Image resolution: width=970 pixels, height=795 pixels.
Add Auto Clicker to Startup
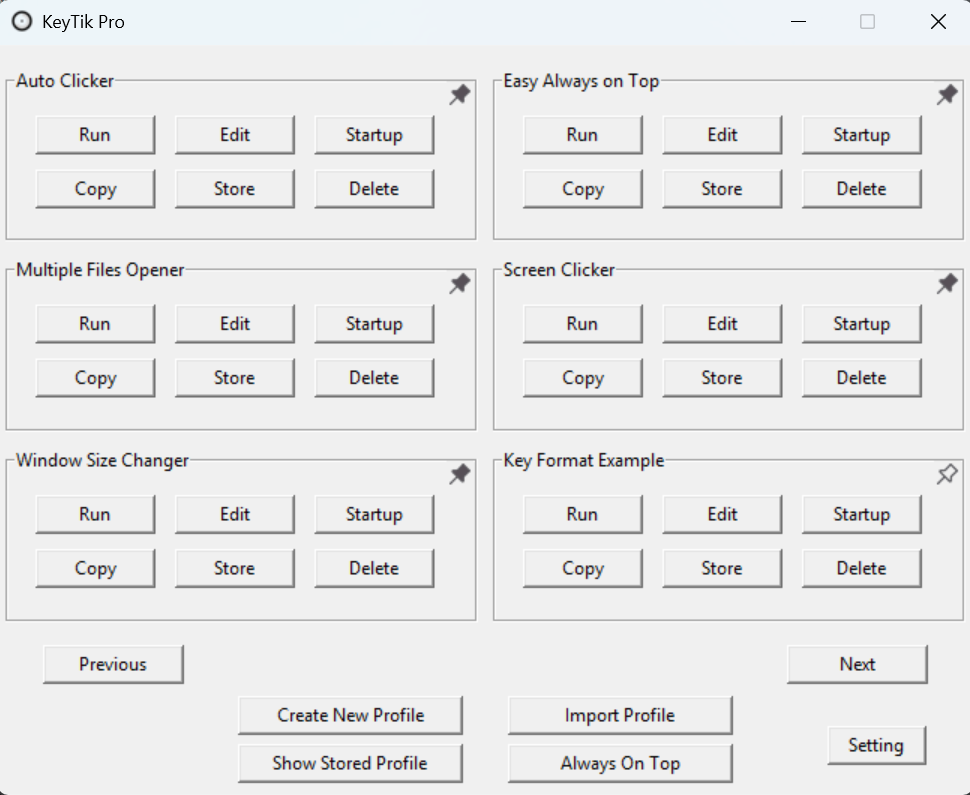[374, 134]
